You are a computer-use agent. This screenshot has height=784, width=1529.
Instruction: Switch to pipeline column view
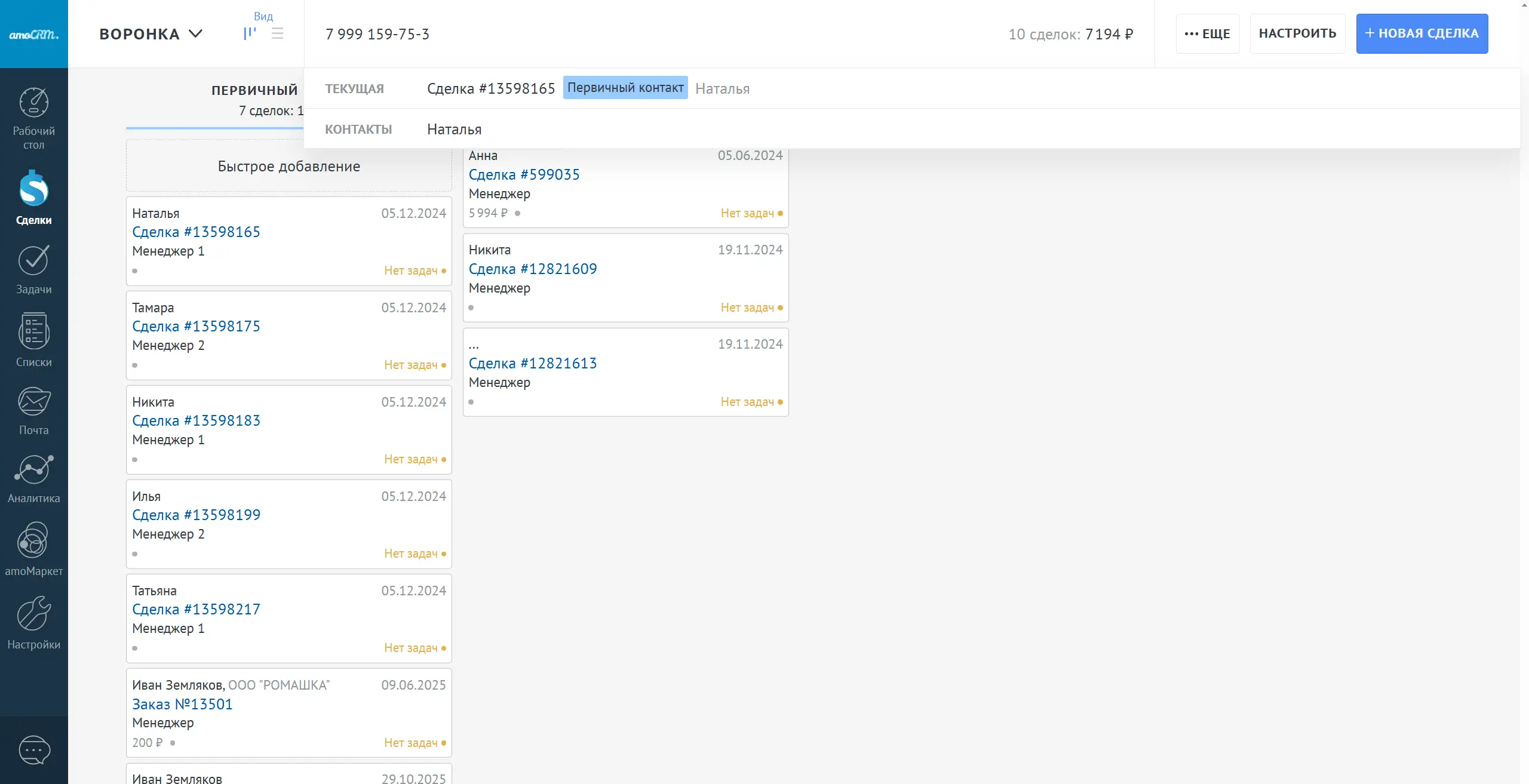(x=250, y=33)
